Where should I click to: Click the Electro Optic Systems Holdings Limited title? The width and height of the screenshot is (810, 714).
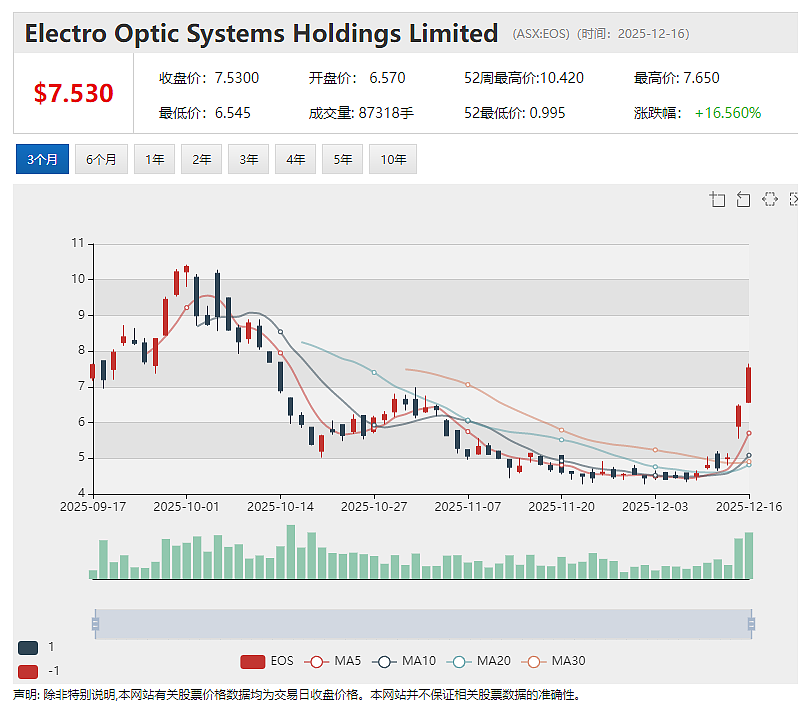click(x=261, y=34)
